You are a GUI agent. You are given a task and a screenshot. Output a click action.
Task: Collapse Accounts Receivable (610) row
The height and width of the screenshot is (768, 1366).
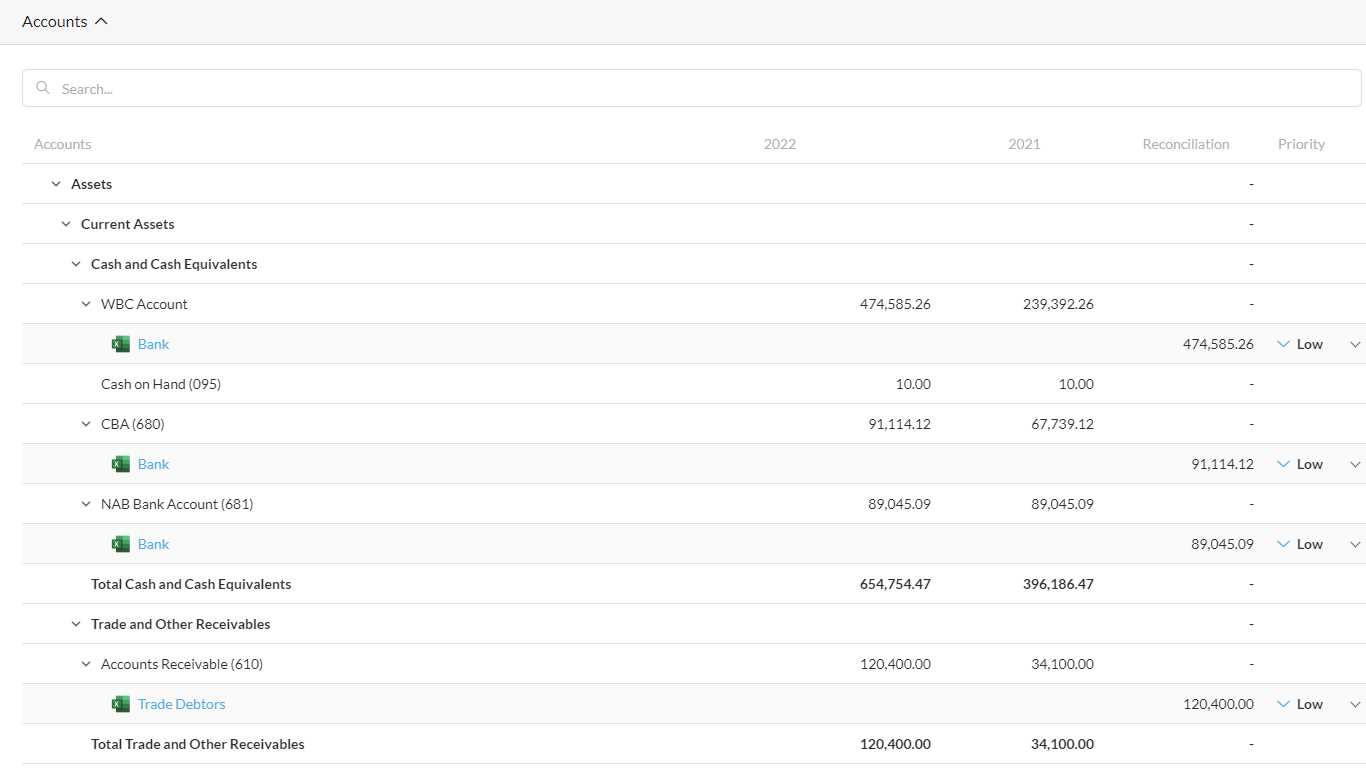coord(86,664)
